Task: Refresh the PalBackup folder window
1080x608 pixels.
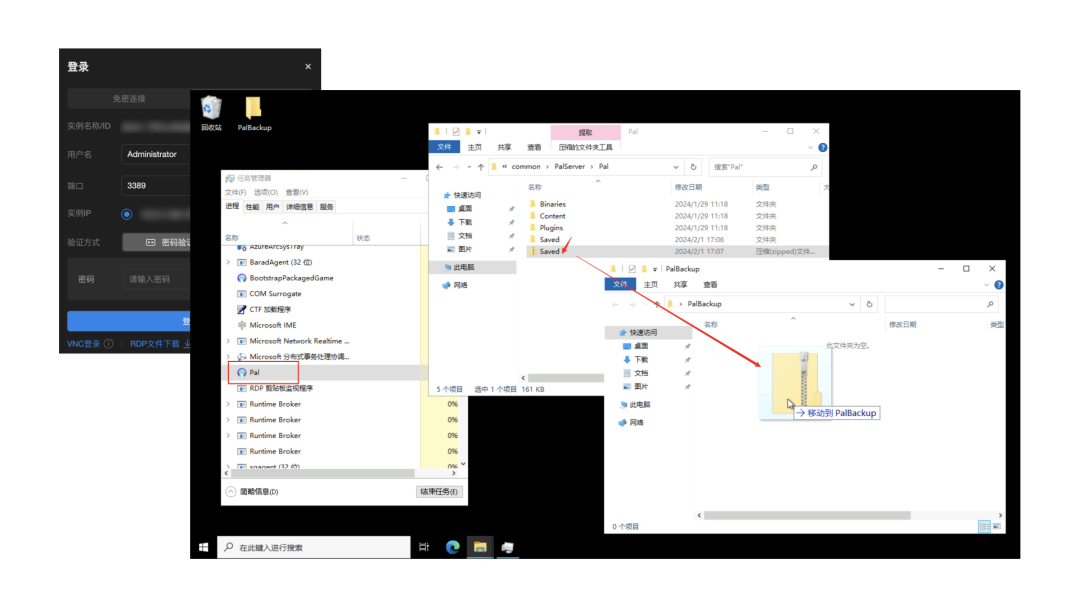Action: [869, 304]
